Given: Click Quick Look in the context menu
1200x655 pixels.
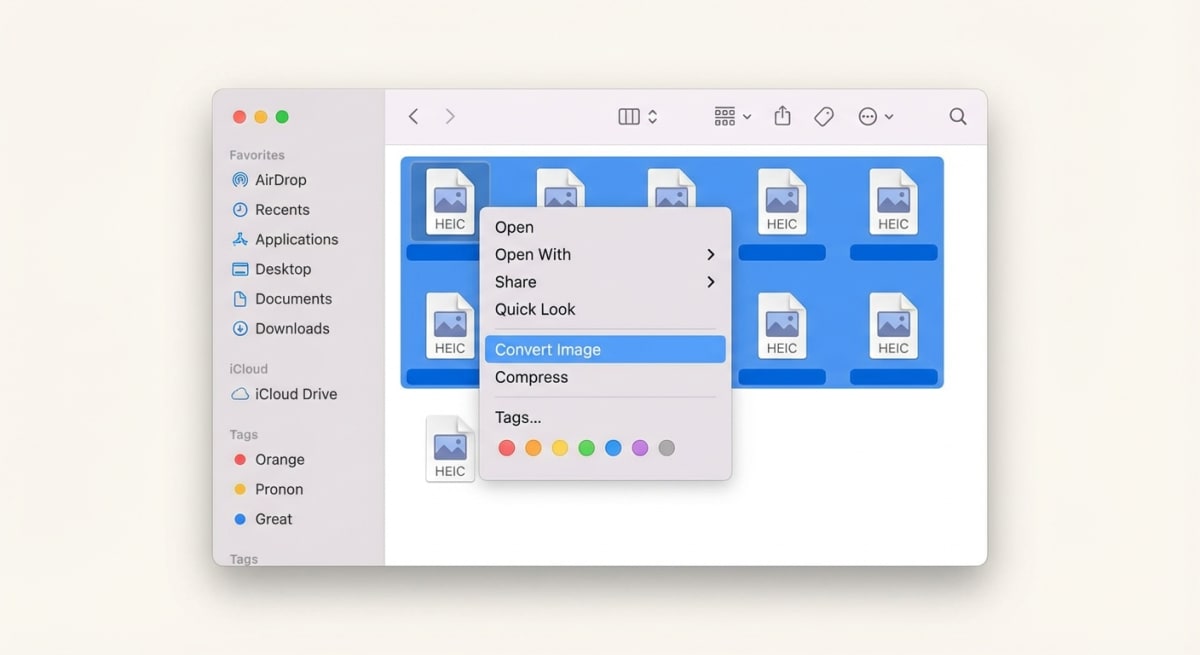Looking at the screenshot, I should [x=534, y=310].
